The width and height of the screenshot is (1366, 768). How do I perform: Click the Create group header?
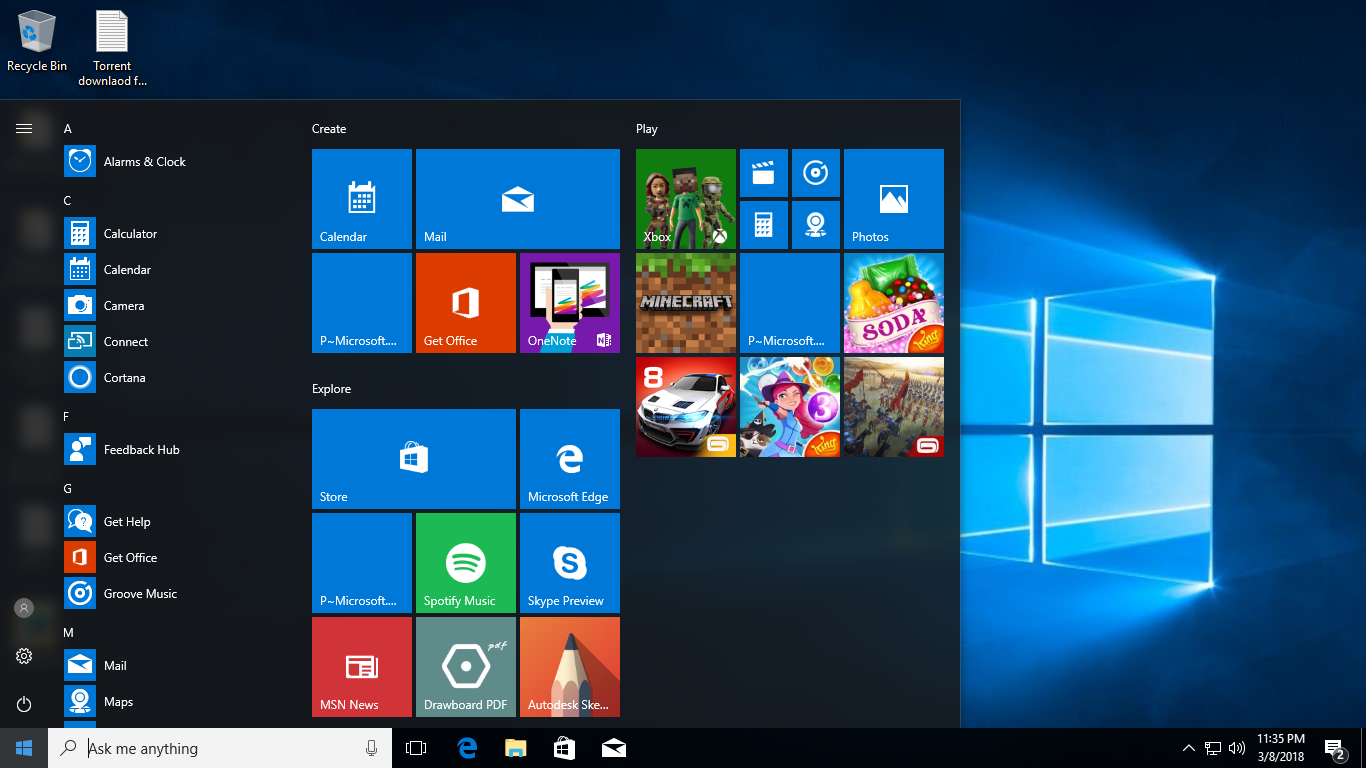[329, 129]
